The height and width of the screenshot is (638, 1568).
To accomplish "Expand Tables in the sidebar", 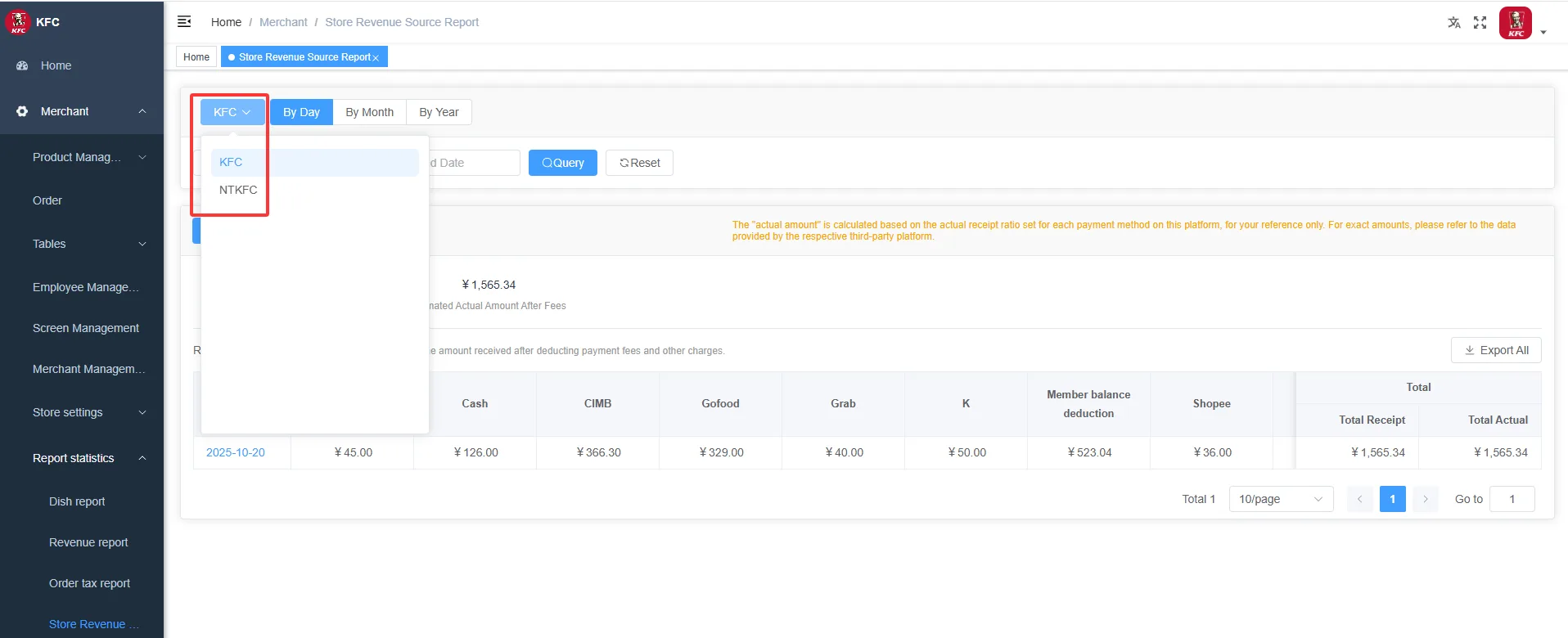I will (x=82, y=244).
